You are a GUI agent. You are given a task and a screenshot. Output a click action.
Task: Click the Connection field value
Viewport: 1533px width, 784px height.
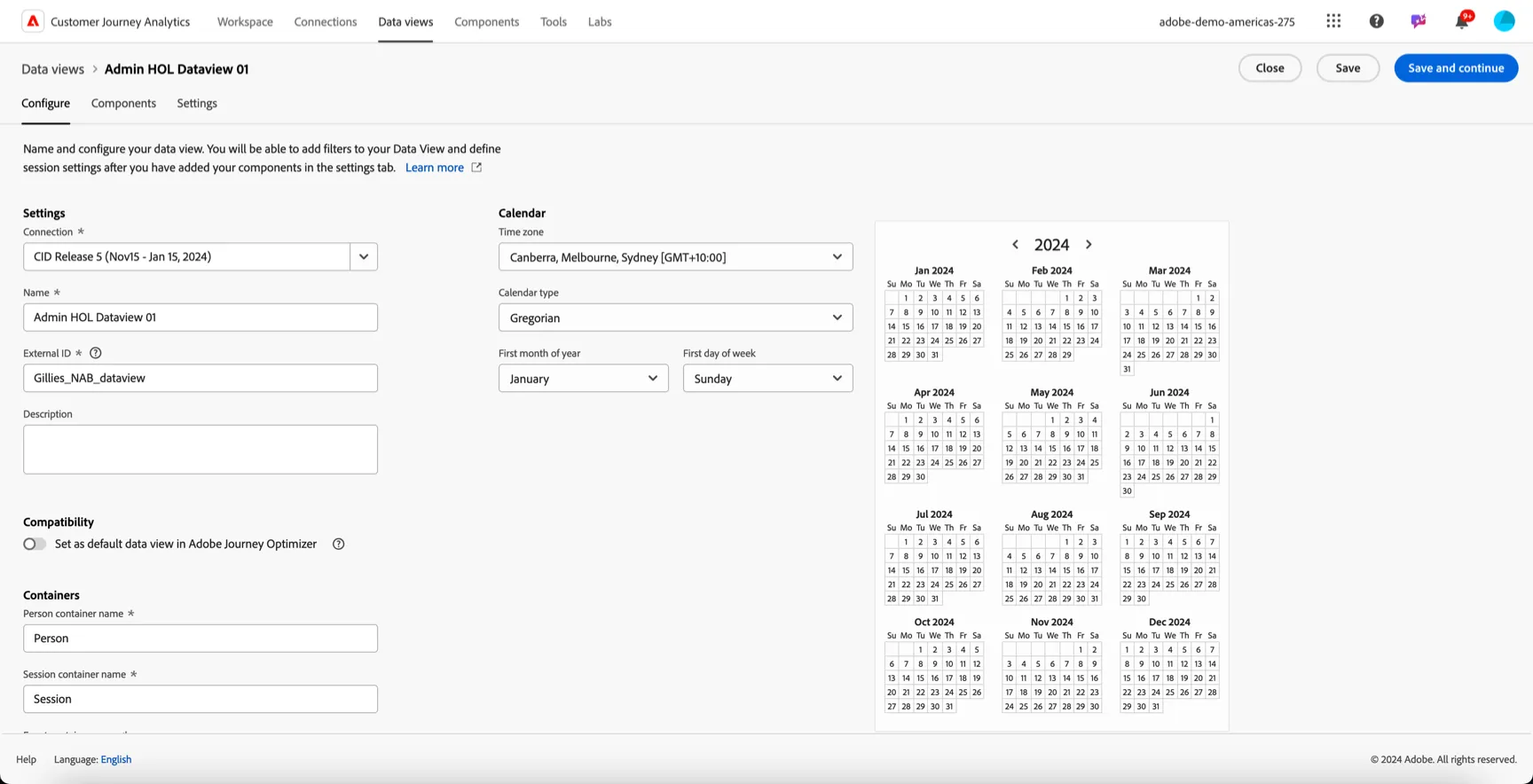tap(186, 257)
